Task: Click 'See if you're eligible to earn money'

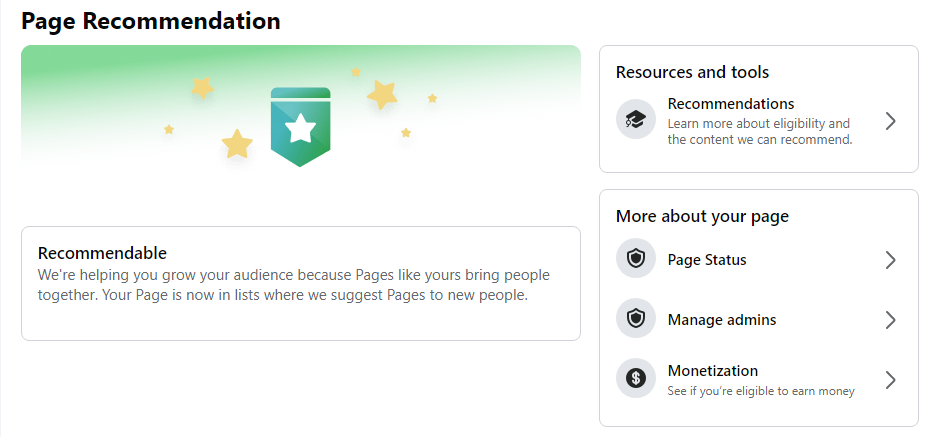Action: click(x=761, y=392)
